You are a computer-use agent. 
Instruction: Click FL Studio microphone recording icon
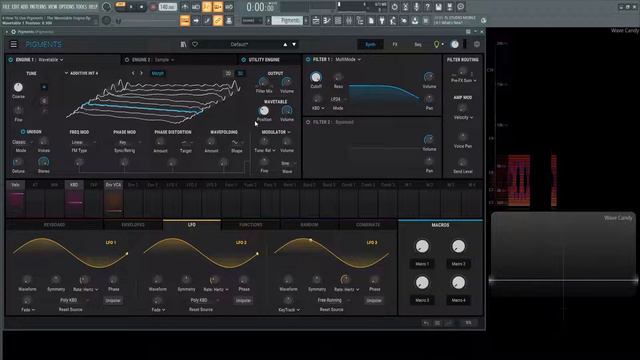coord(416,7)
